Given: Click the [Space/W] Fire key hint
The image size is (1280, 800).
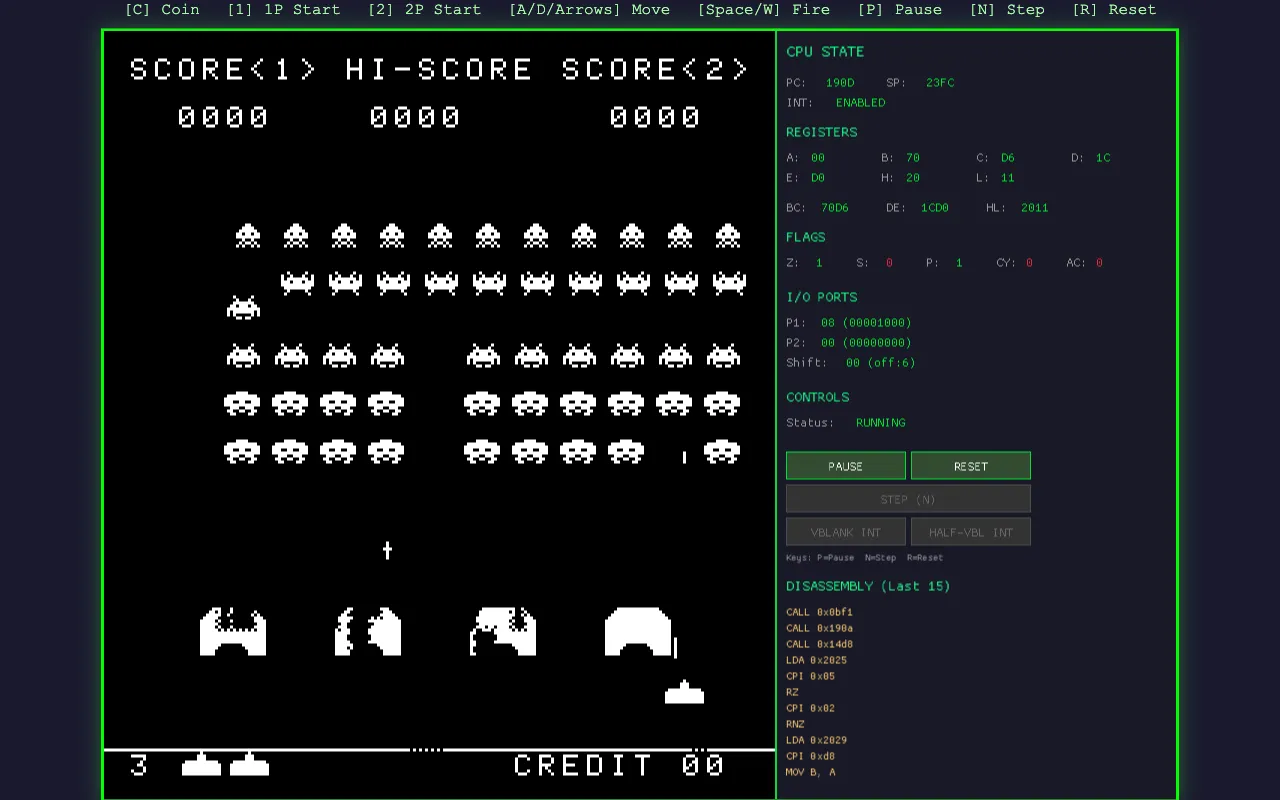Looking at the screenshot, I should [x=764, y=9].
